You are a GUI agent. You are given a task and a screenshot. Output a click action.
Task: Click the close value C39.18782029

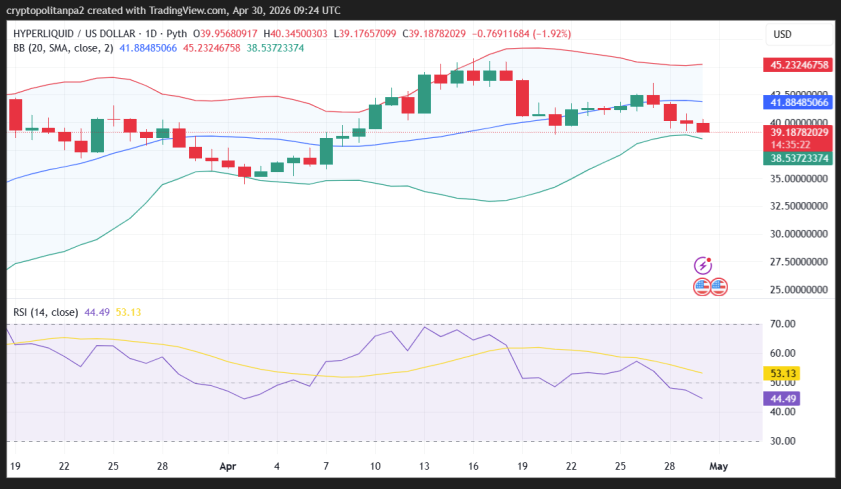pos(434,34)
